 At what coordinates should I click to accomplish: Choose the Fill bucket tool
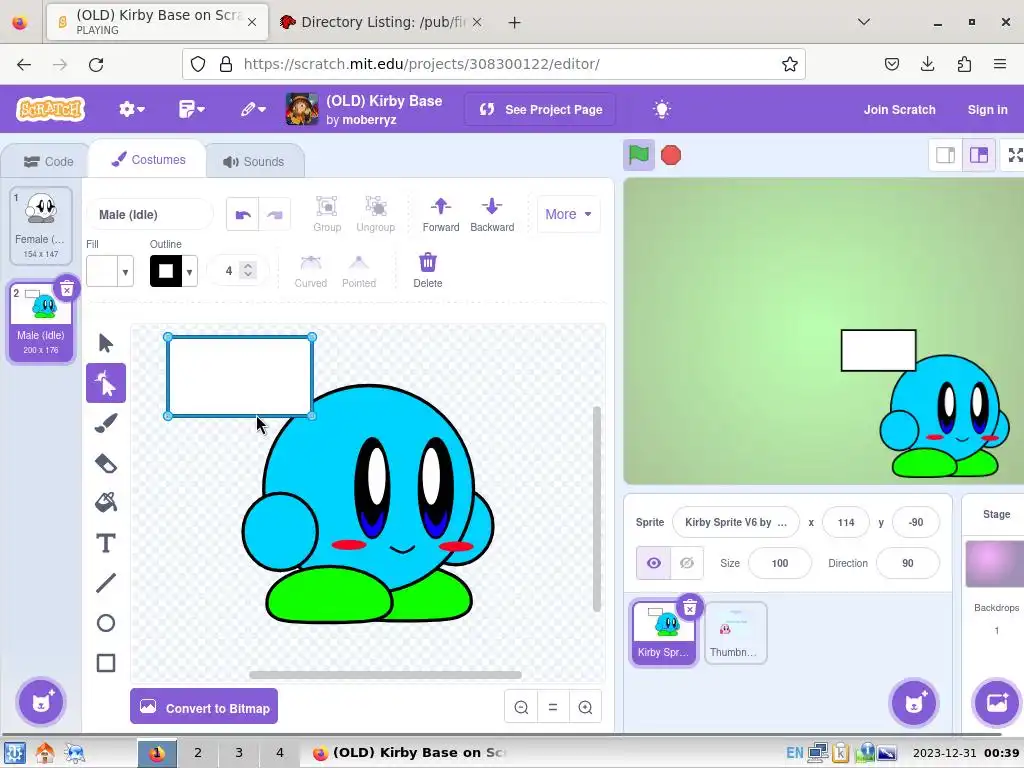[106, 503]
